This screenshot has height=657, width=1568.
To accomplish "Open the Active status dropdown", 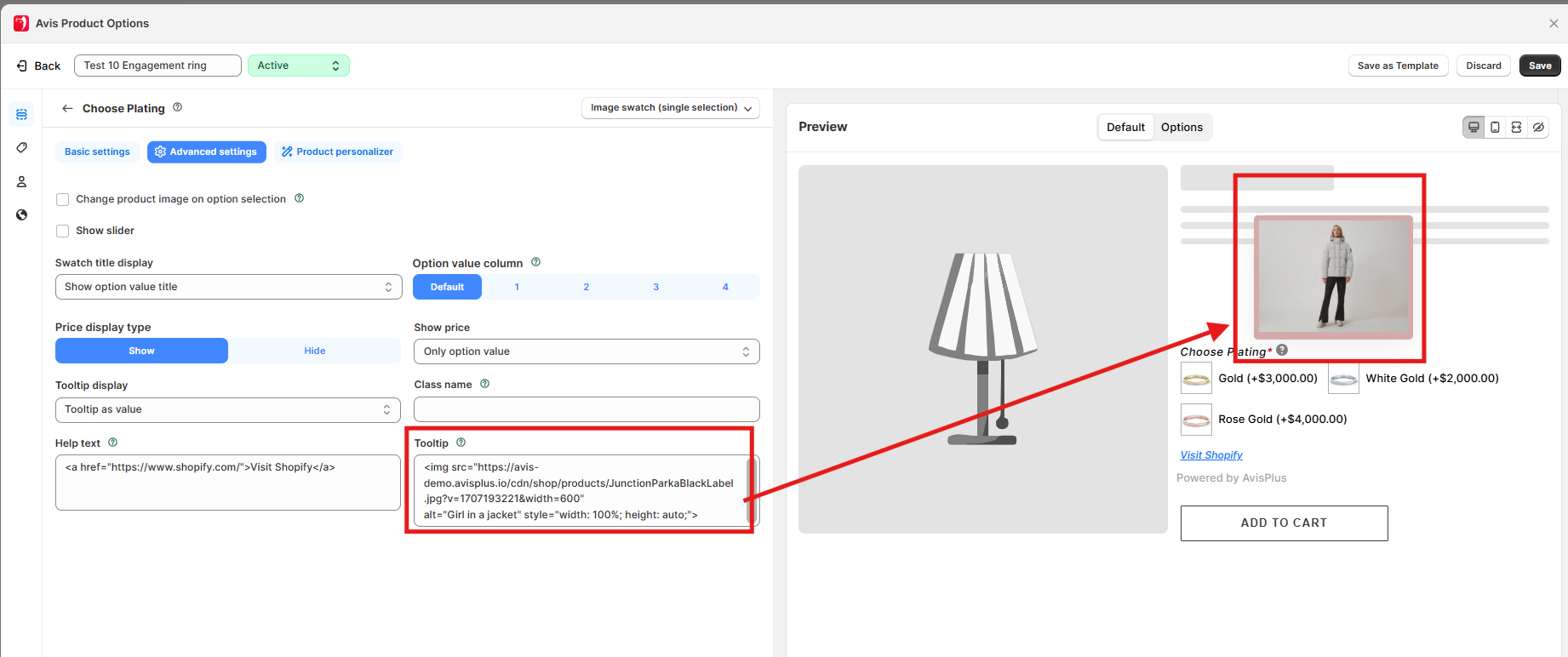I will point(298,66).
